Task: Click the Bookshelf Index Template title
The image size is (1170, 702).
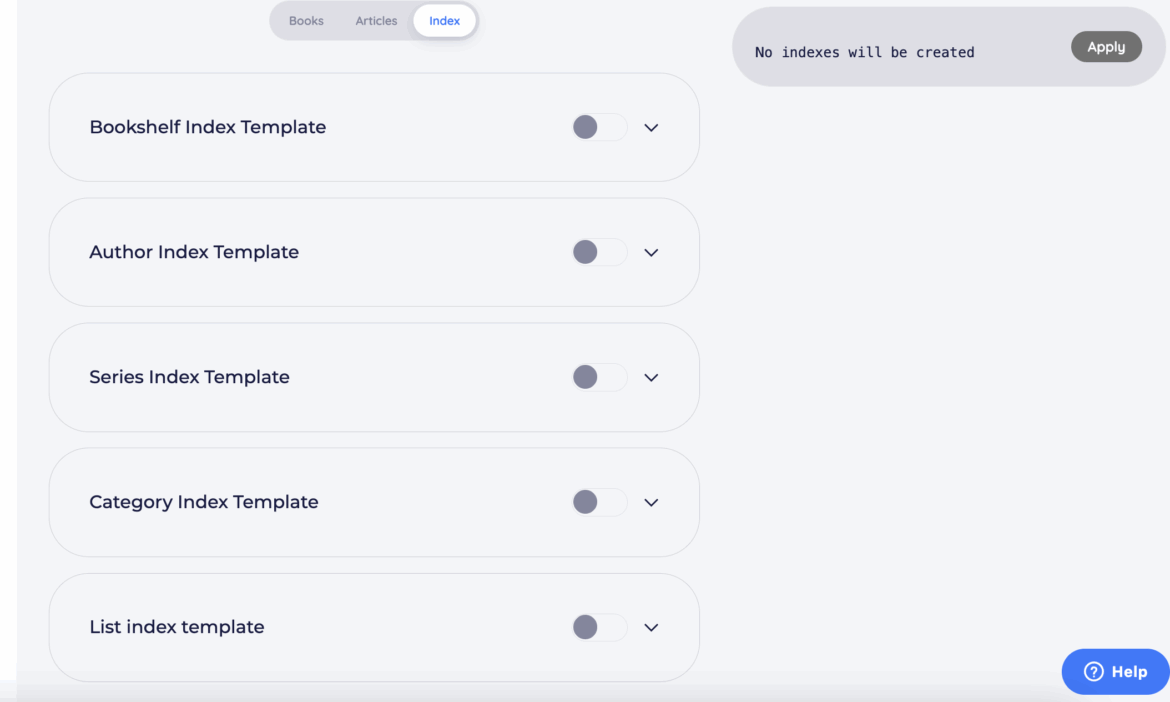Action: point(207,127)
